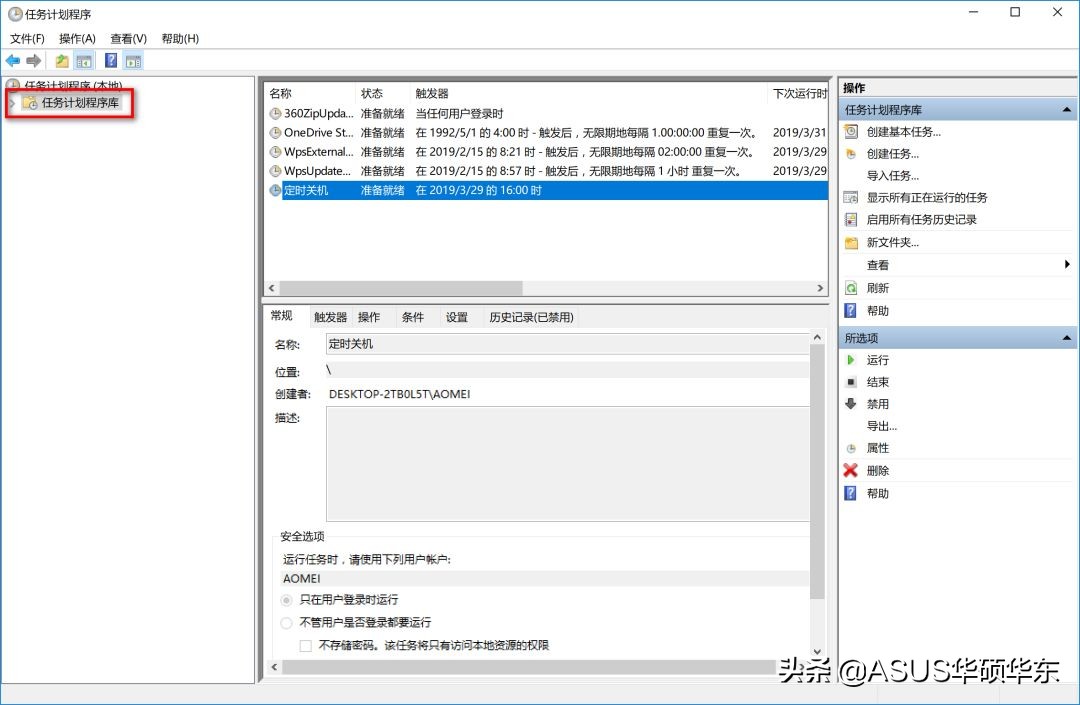Click the 状态 column header

tap(383, 94)
